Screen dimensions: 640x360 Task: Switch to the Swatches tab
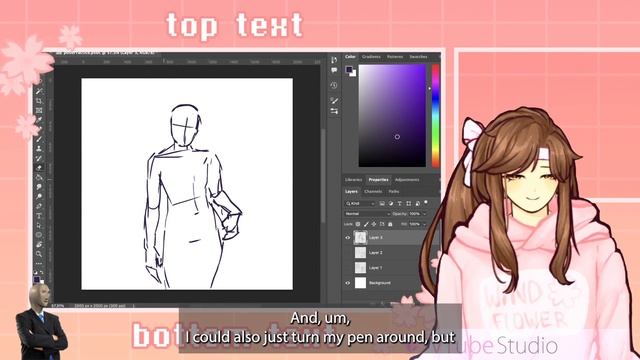(x=418, y=57)
